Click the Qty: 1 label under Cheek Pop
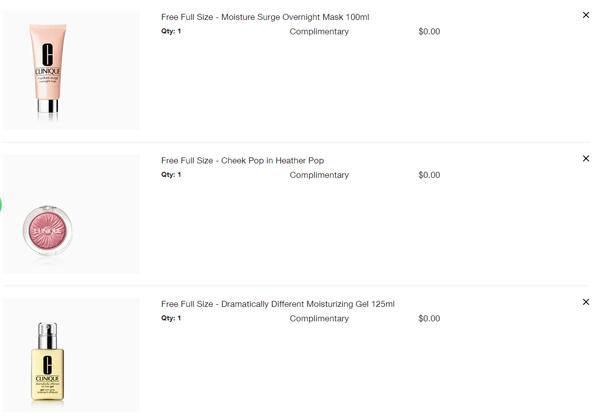Screen dimensions: 600x418 [x=171, y=175]
